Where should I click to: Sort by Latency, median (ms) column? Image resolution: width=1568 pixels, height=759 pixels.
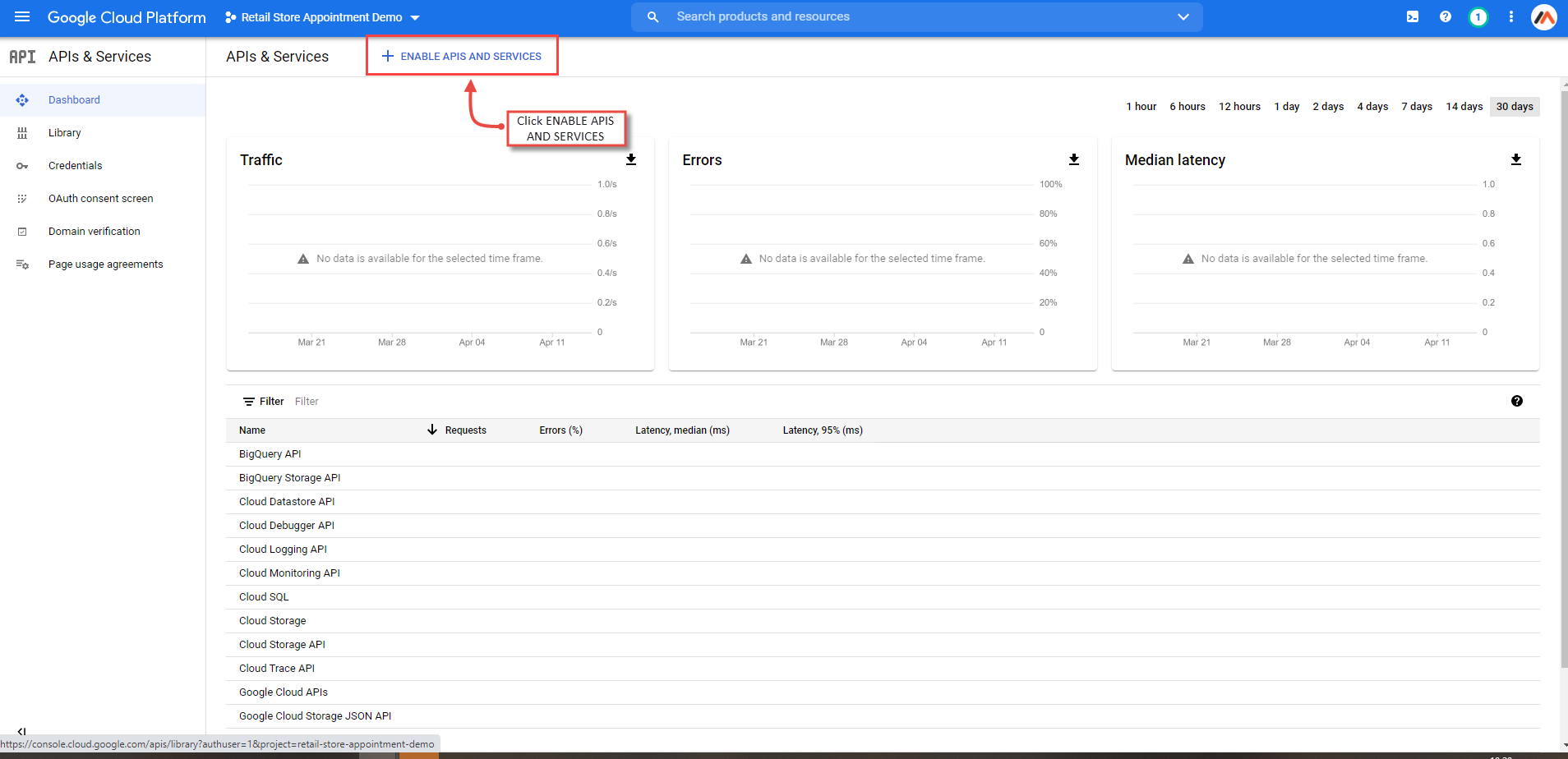click(x=682, y=430)
